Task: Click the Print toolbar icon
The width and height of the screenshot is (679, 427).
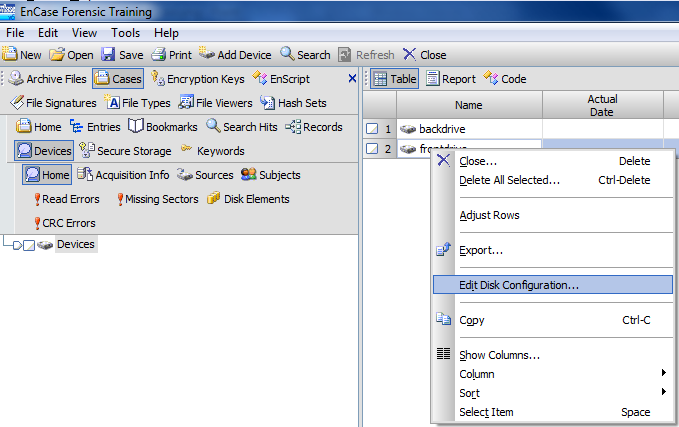Action: (x=159, y=55)
